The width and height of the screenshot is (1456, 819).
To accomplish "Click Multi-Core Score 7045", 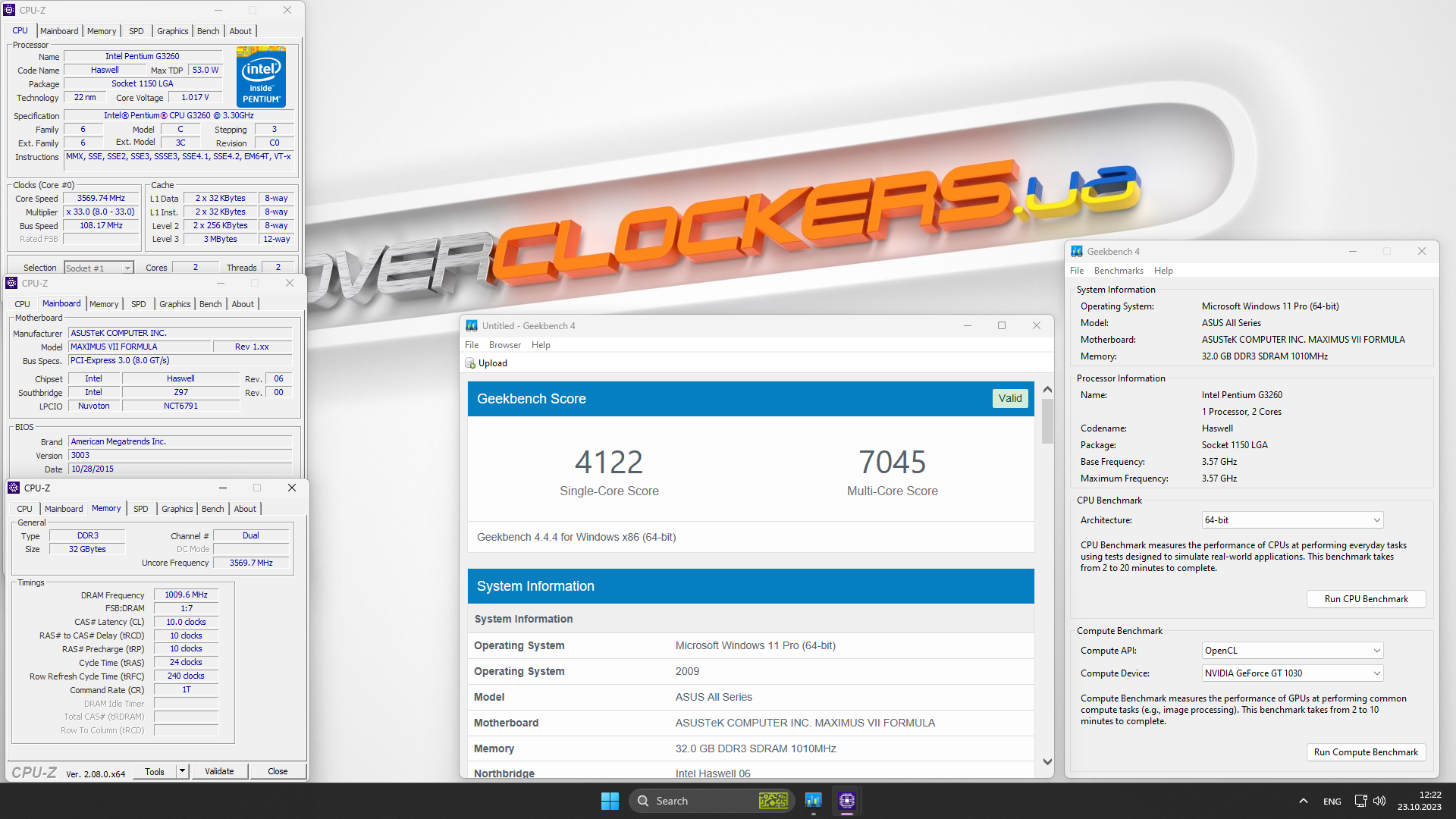I will (x=893, y=462).
